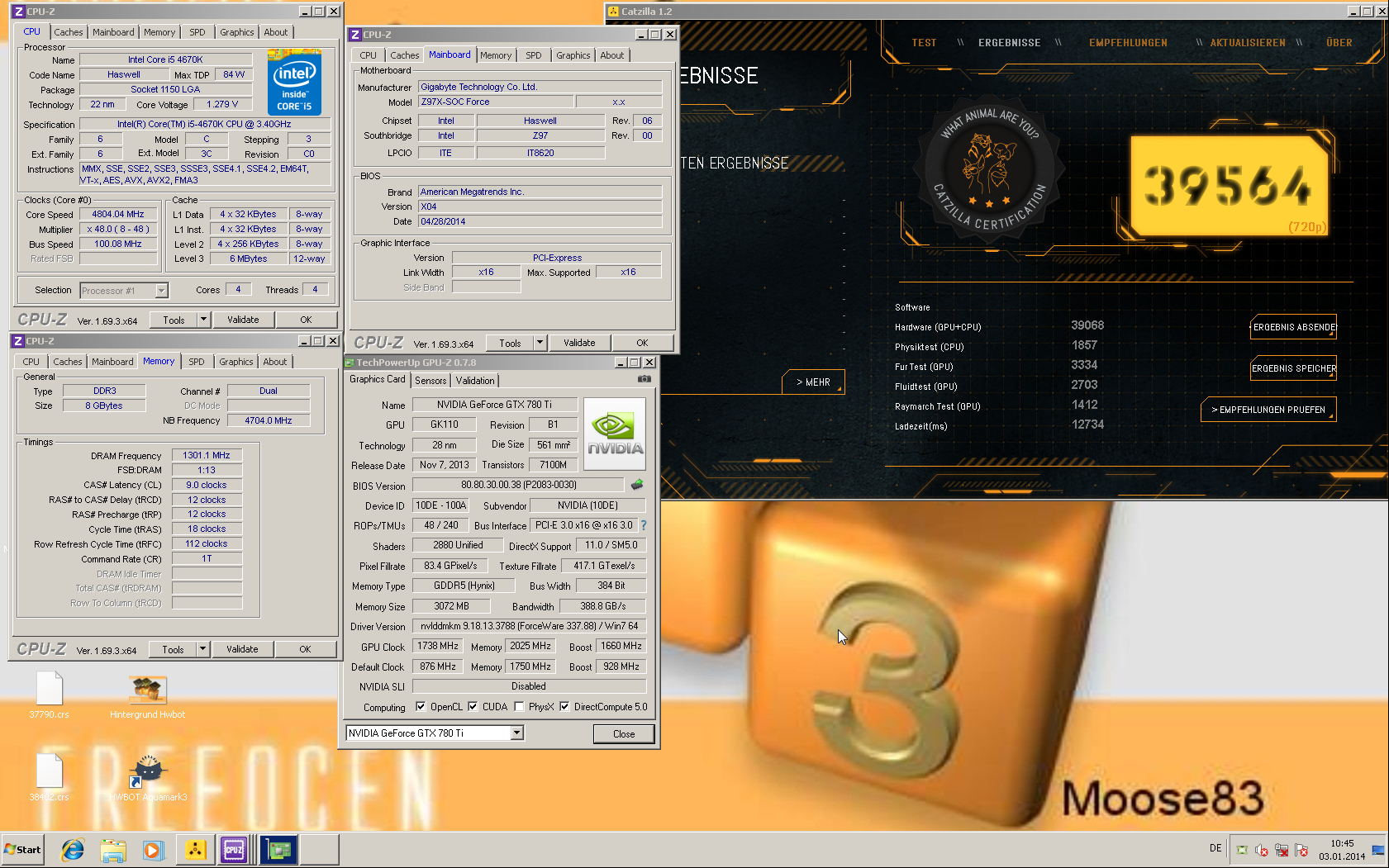1389x868 pixels.
Task: Open the GPU selection dropdown in GPU-Z
Action: tap(516, 733)
